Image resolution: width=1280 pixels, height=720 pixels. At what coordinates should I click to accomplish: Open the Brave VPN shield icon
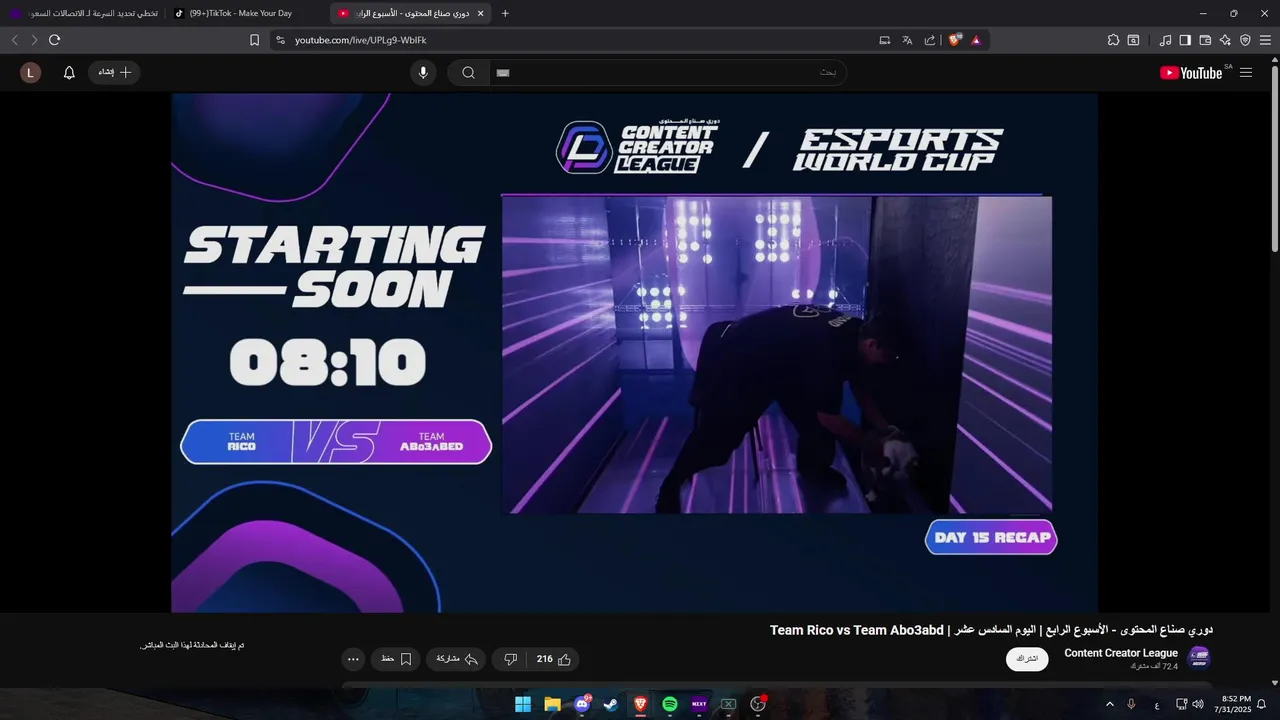pyautogui.click(x=1245, y=40)
